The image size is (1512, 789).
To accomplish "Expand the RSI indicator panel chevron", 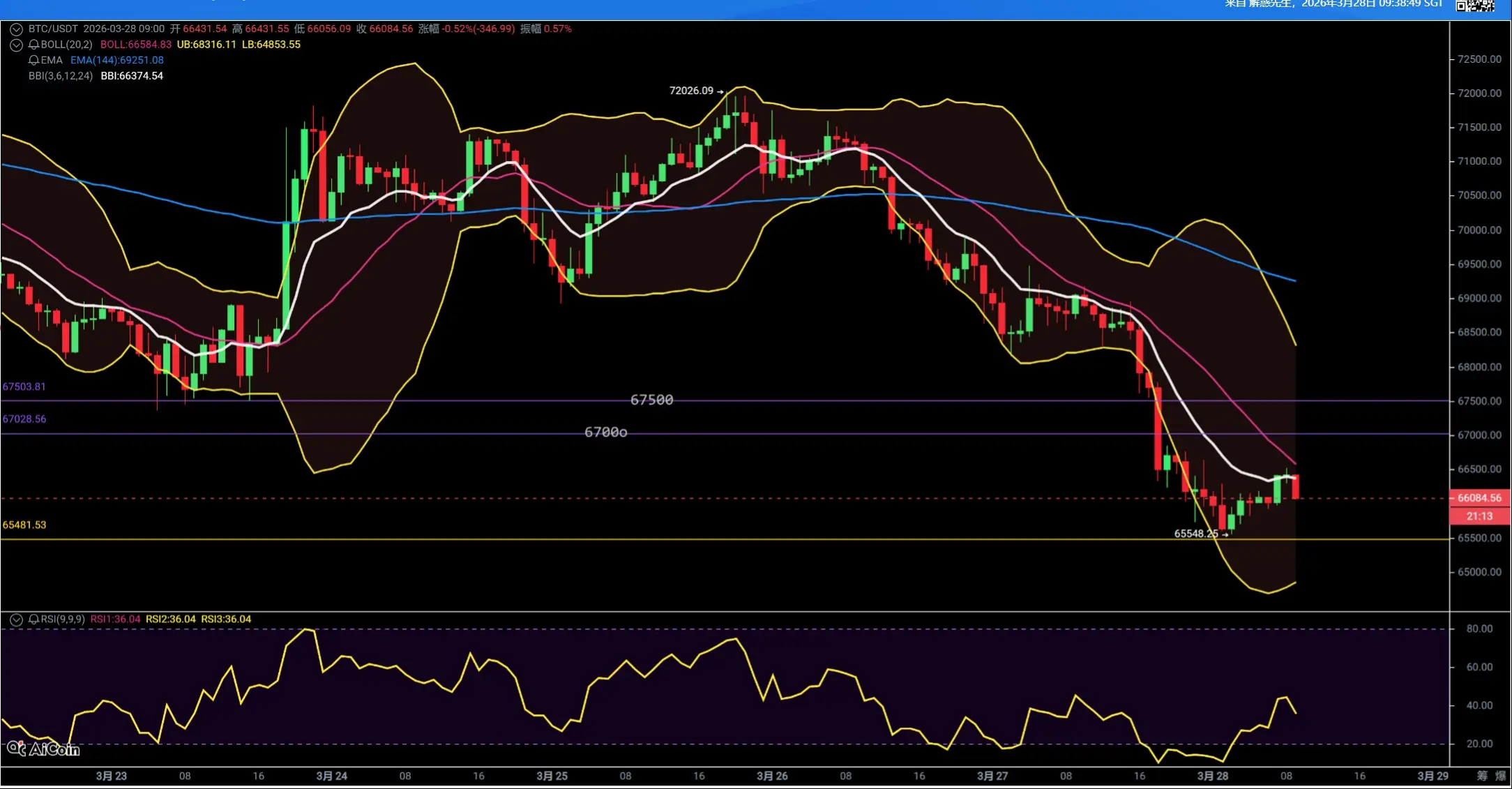I will 16,619.
